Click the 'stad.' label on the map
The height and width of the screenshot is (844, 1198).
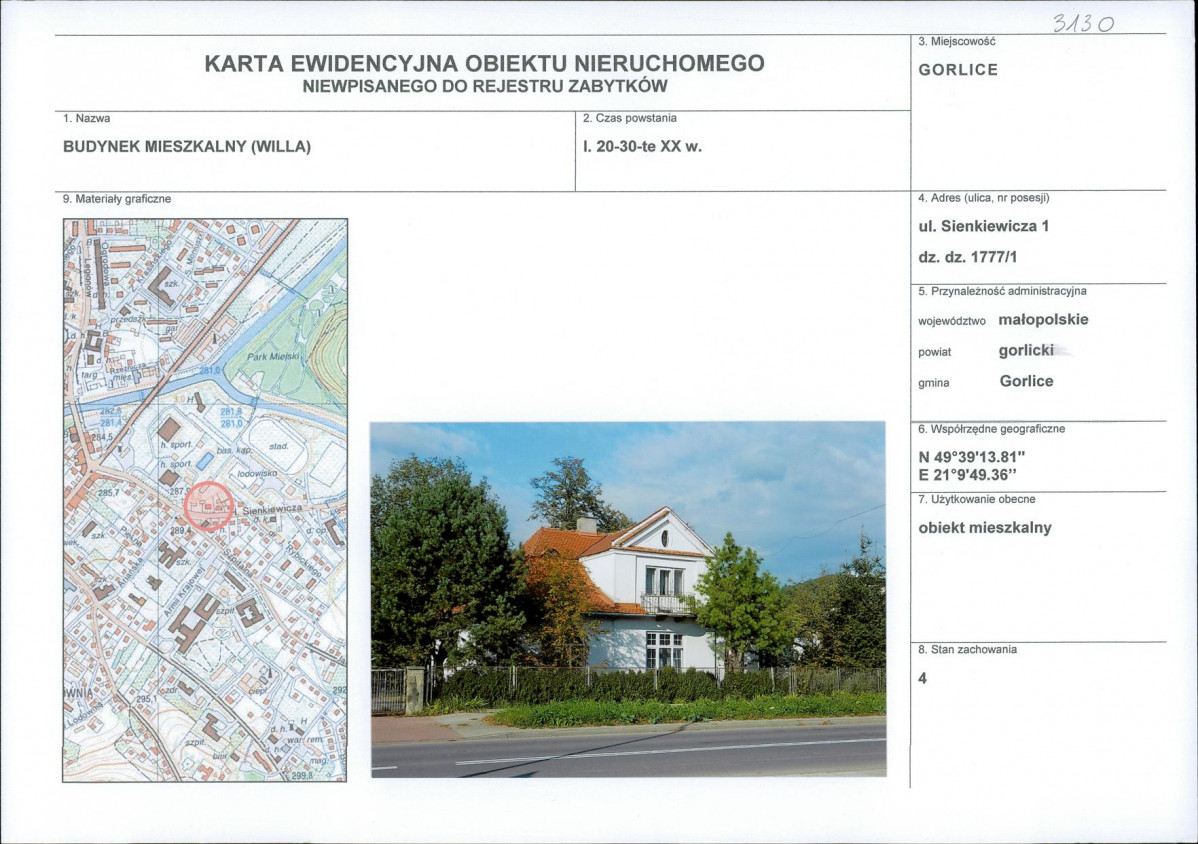pyautogui.click(x=278, y=445)
